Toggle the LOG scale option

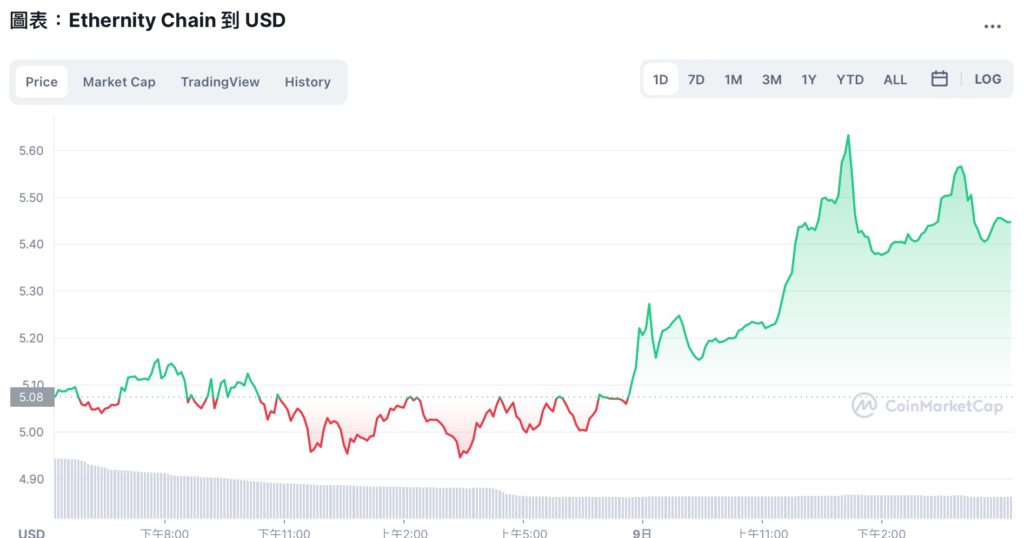tap(987, 79)
